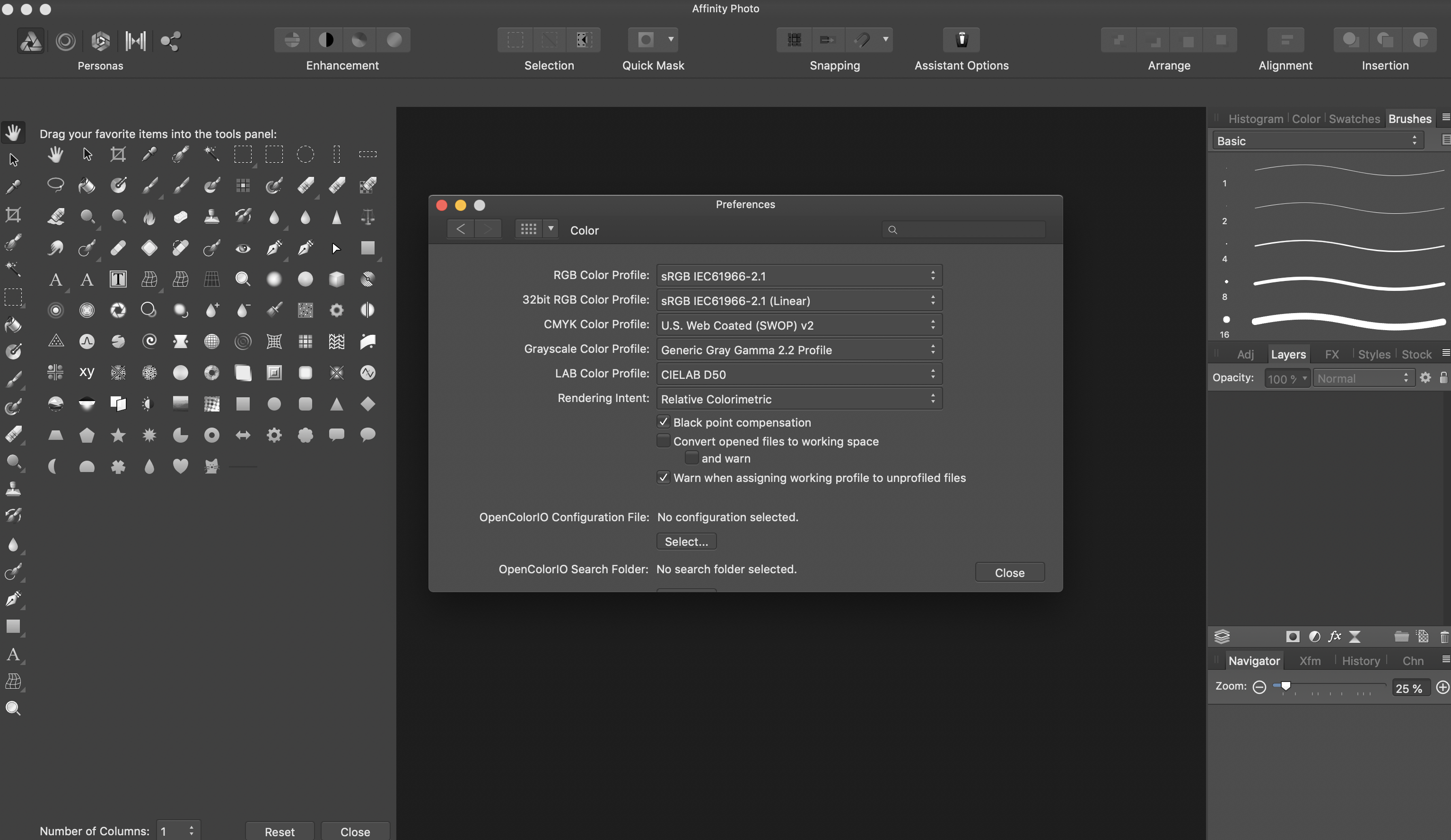The width and height of the screenshot is (1451, 840).
Task: Enable Convert opened files to working space
Action: tap(664, 441)
